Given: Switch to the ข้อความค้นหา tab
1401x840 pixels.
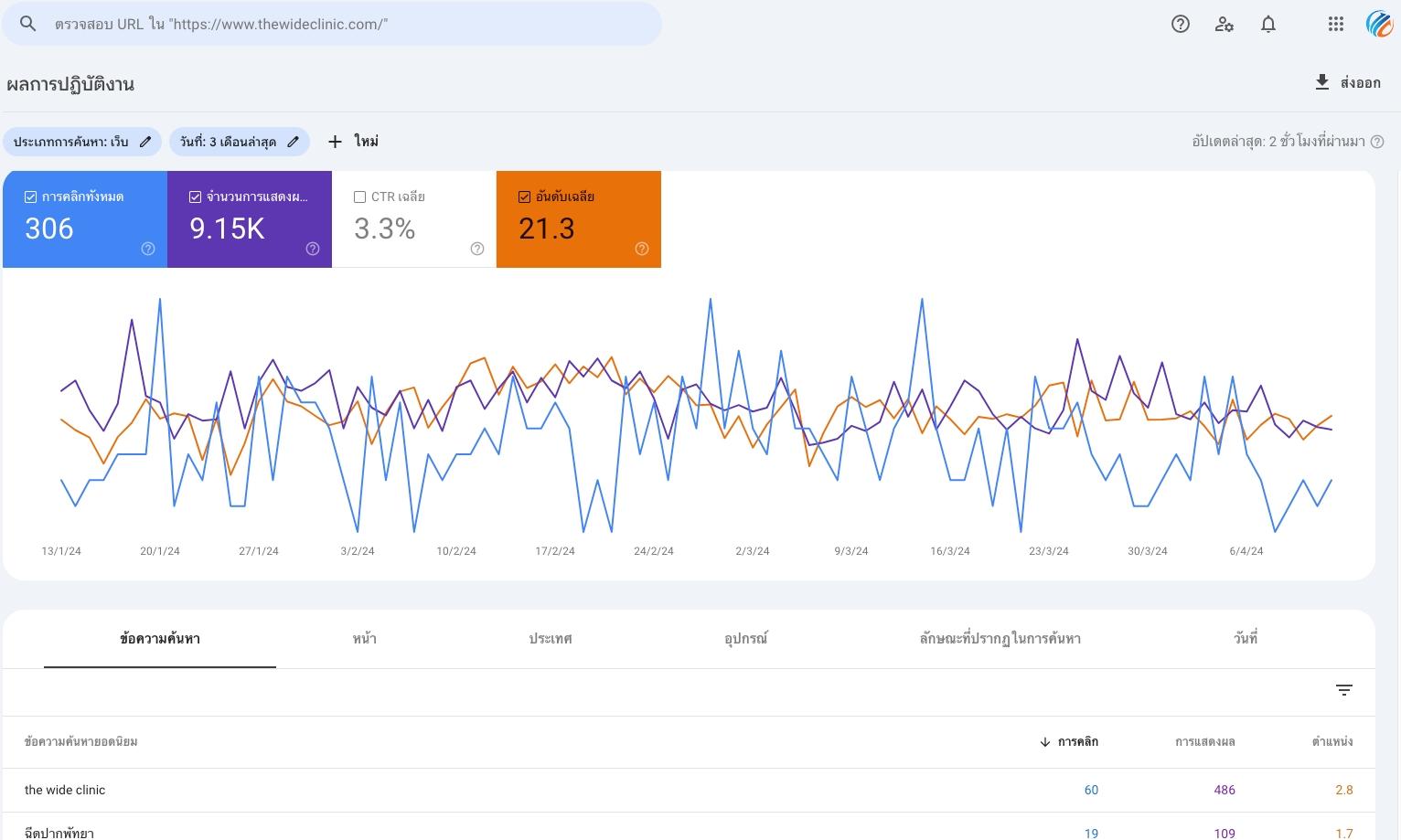Looking at the screenshot, I should pos(160,639).
